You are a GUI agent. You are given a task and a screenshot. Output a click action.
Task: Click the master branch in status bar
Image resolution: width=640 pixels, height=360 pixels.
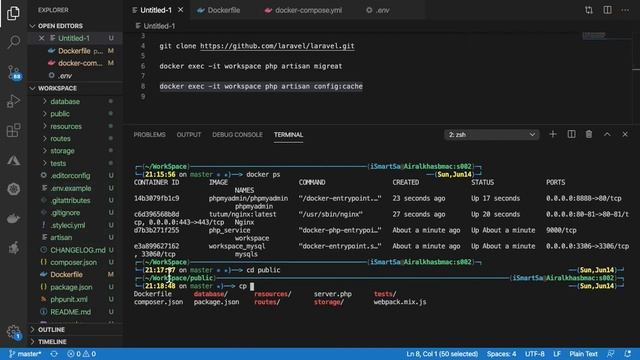coord(25,354)
